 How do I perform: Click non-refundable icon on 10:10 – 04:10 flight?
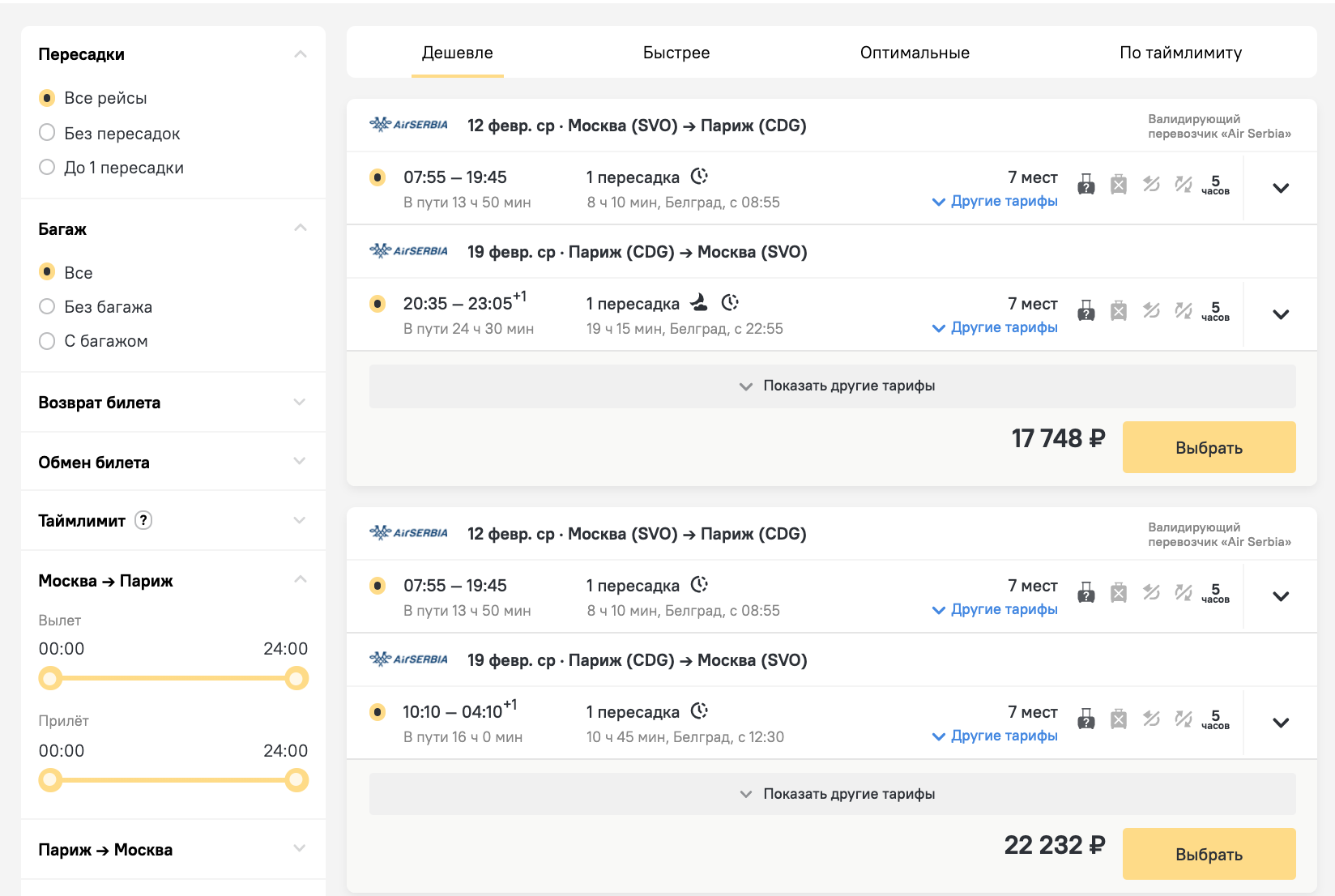coord(1151,719)
